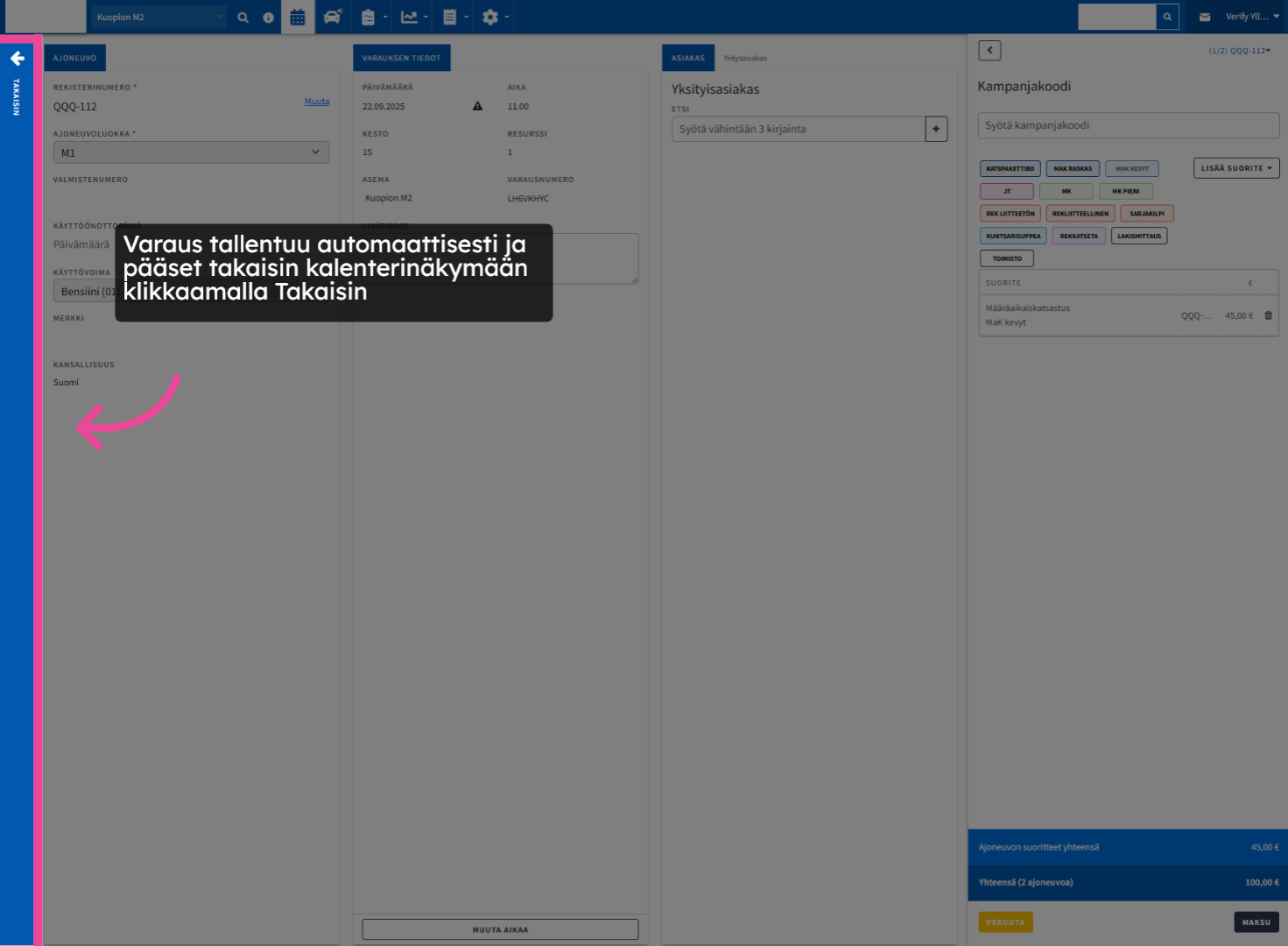Screen dimensions: 1288x946
Task: Add a new customer with plus button
Action: pyautogui.click(x=936, y=129)
